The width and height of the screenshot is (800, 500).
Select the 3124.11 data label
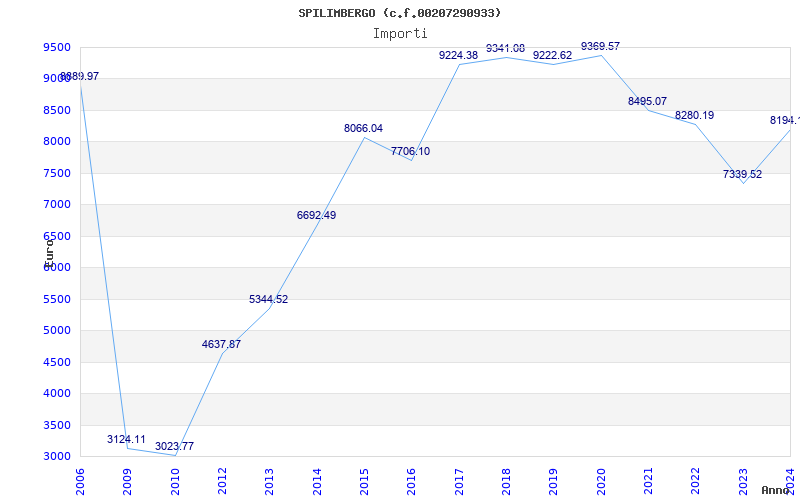(x=126, y=439)
